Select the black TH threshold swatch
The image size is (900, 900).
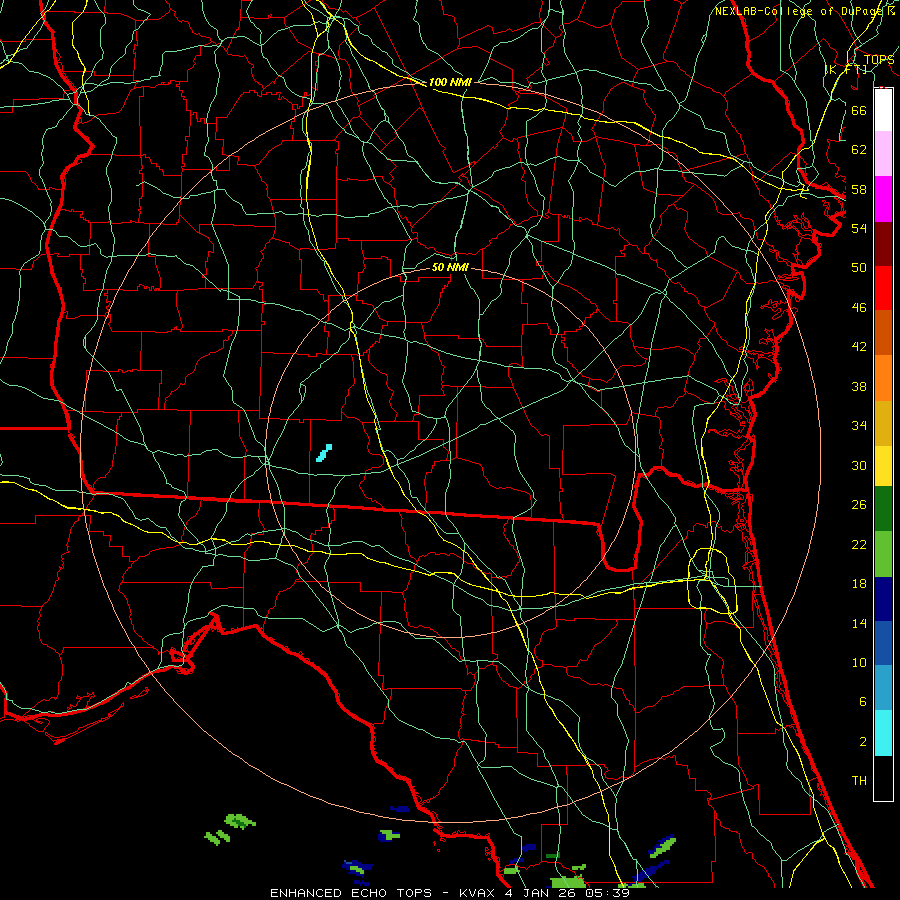883,778
